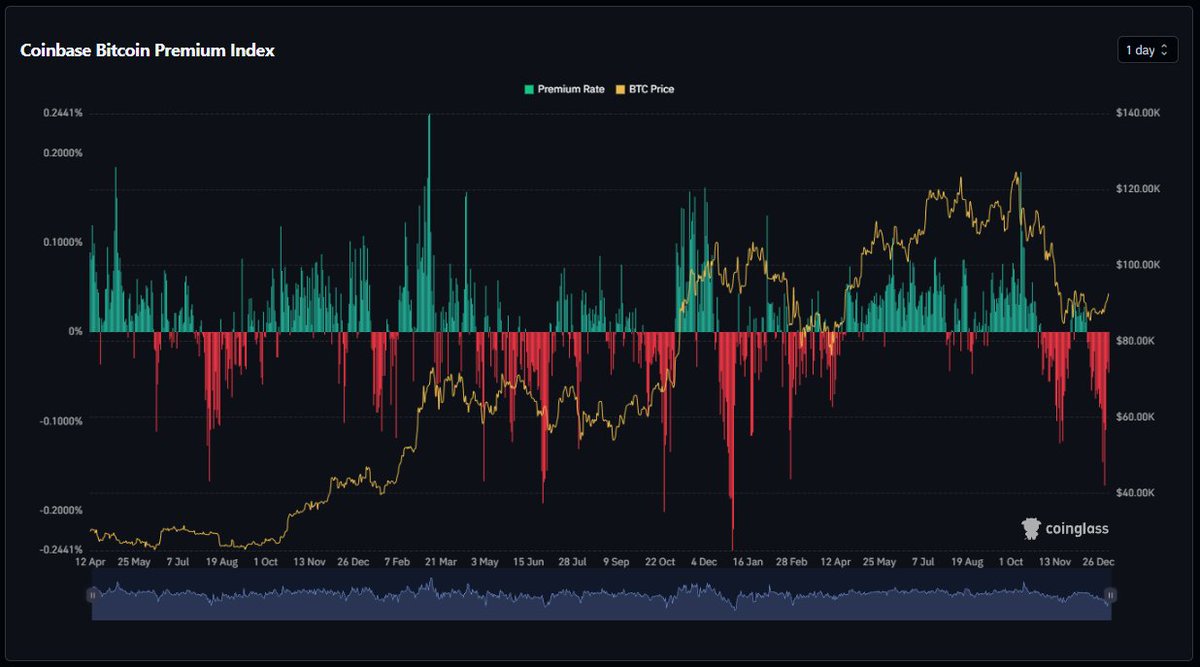The image size is (1200, 667).
Task: Change timeframe by opening the period selector
Action: pos(1146,49)
